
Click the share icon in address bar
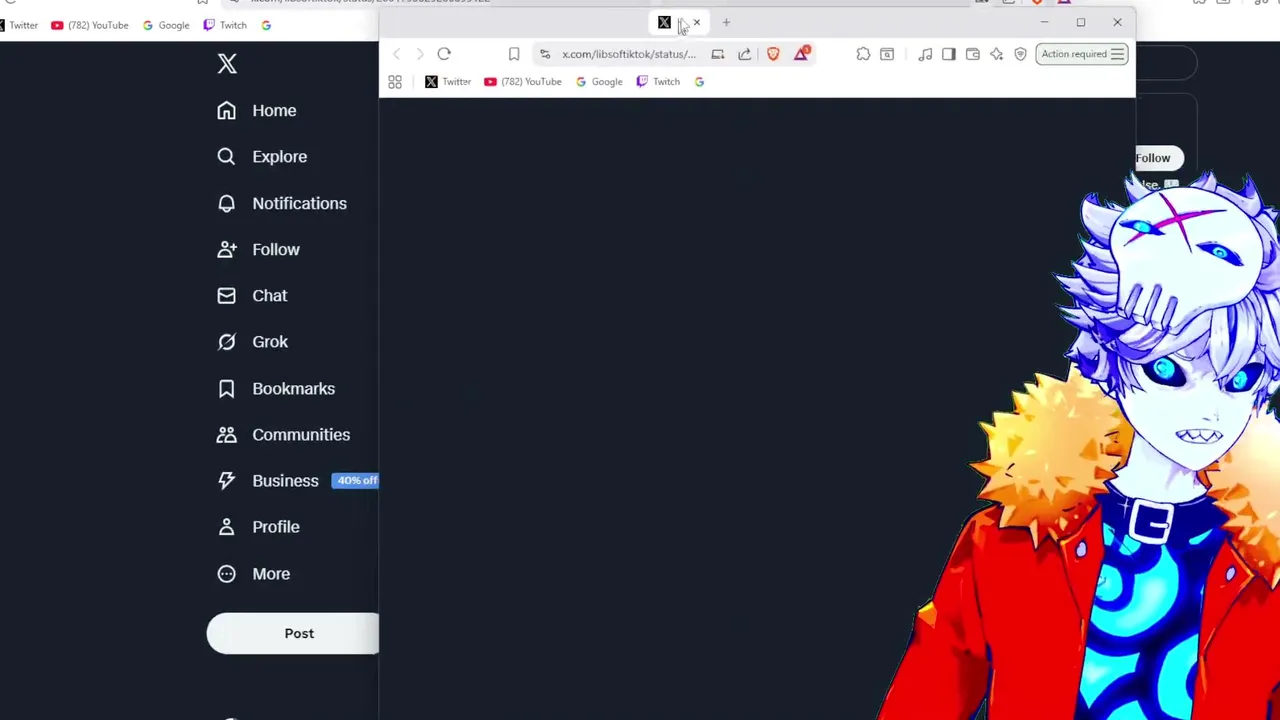pyautogui.click(x=745, y=54)
